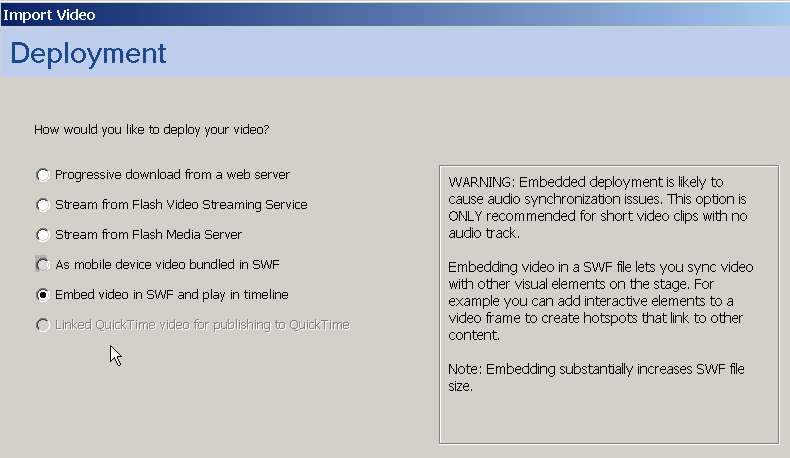
Task: Choose Stream from Flash Video Streaming Service radio
Action: click(43, 205)
